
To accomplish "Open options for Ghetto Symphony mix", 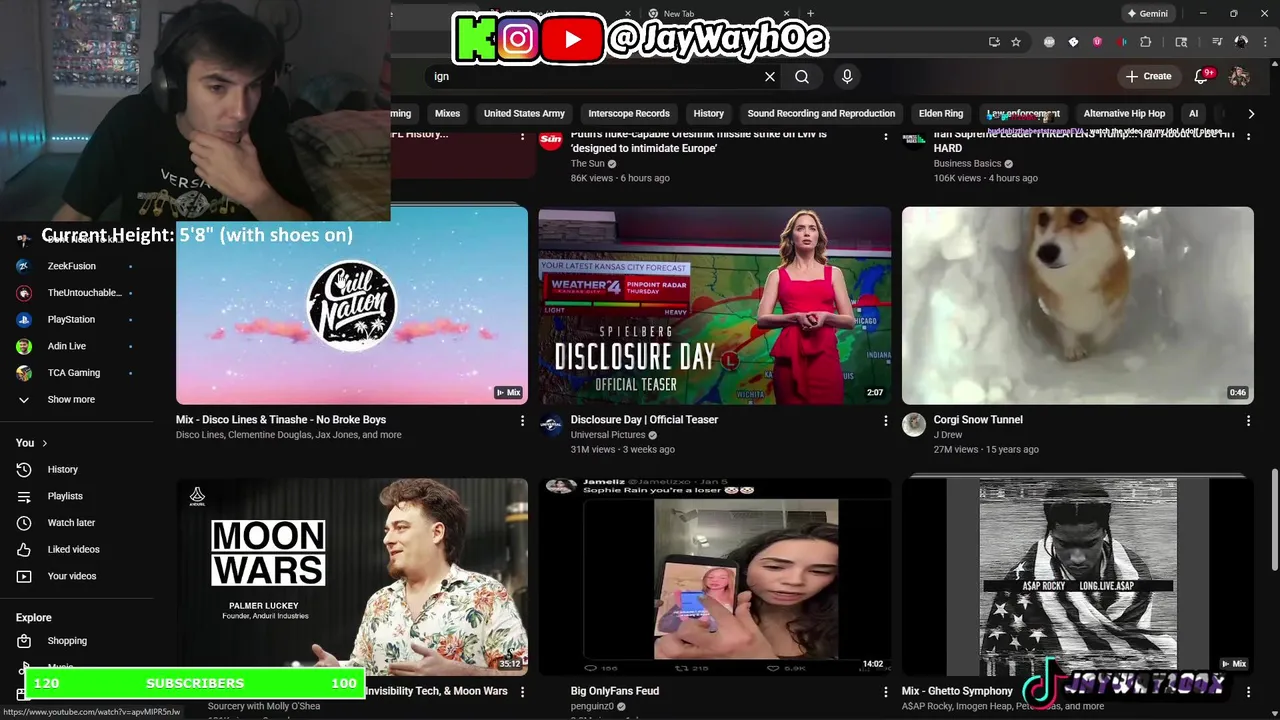I will [1248, 692].
